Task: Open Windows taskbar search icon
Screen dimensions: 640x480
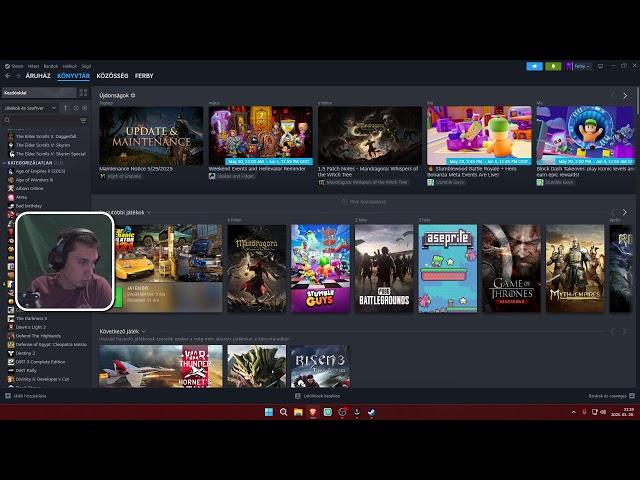Action: click(283, 412)
